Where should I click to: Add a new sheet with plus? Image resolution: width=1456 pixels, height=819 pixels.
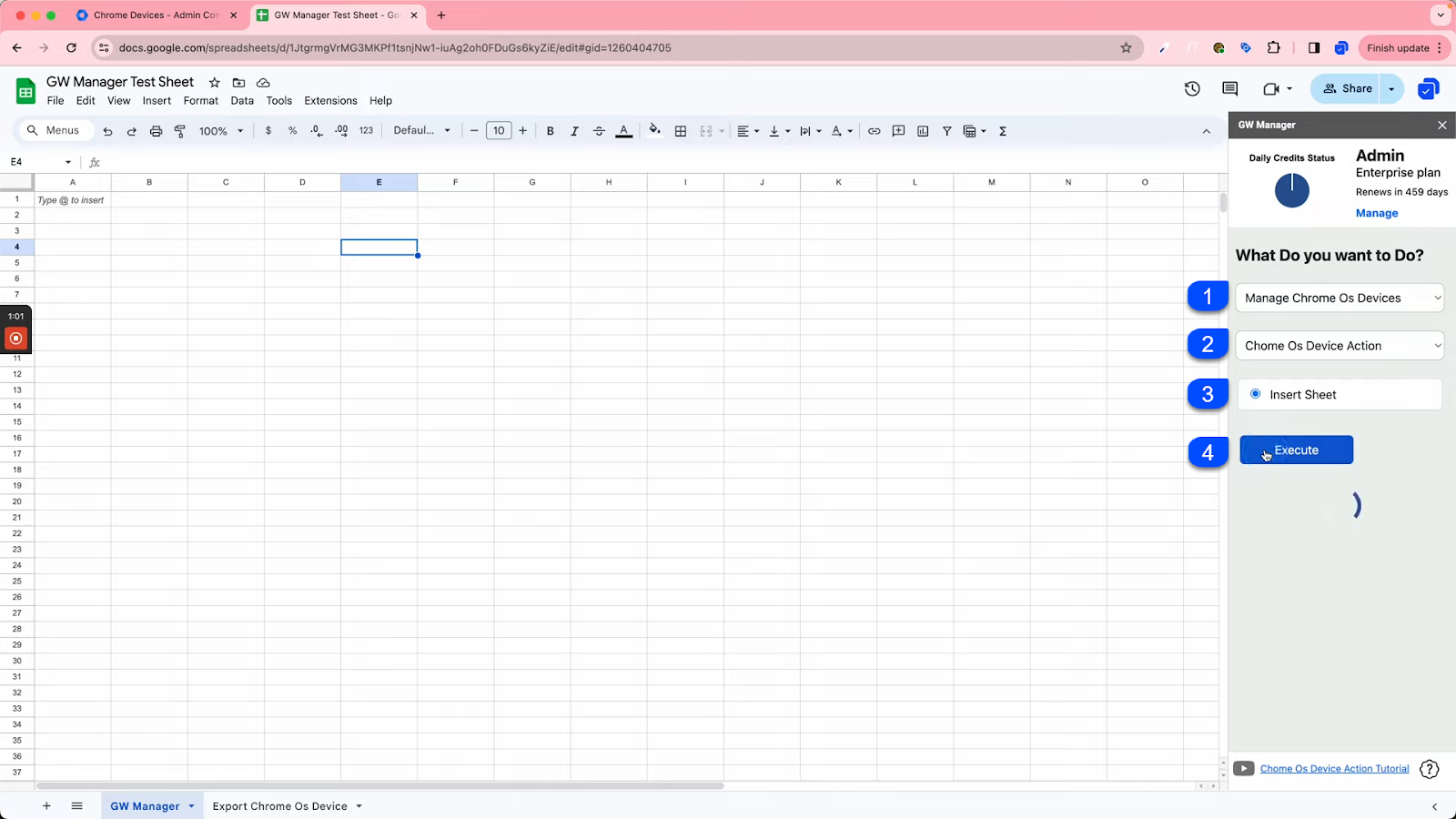pyautogui.click(x=46, y=806)
